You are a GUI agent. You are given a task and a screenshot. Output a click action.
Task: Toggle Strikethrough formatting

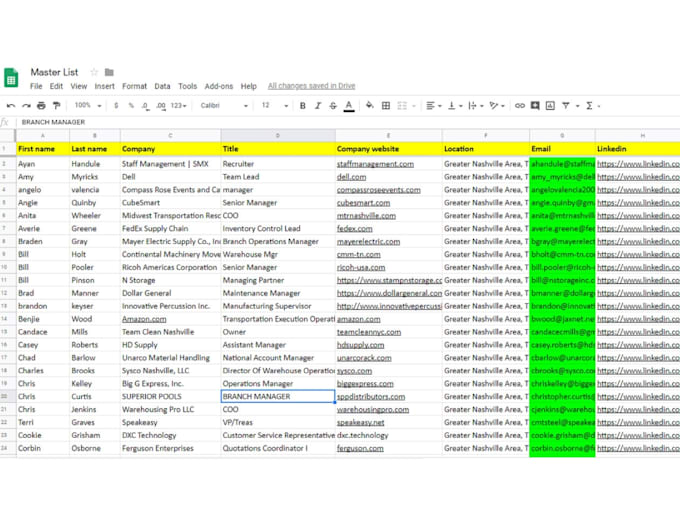tap(333, 105)
